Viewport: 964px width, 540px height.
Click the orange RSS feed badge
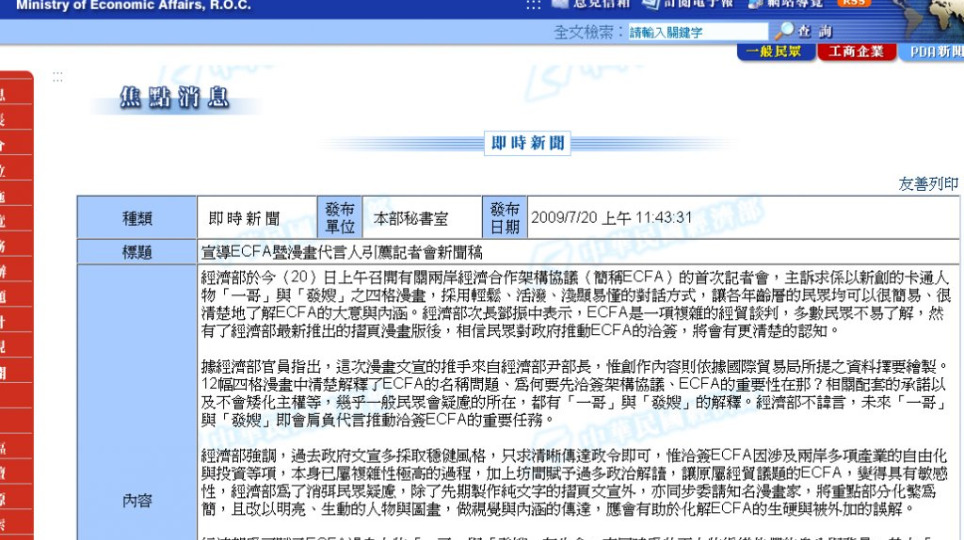tap(853, 3)
